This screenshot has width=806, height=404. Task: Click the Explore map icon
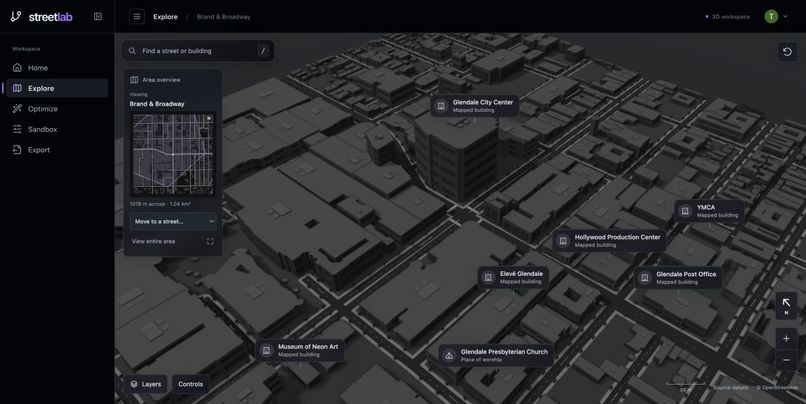click(17, 88)
